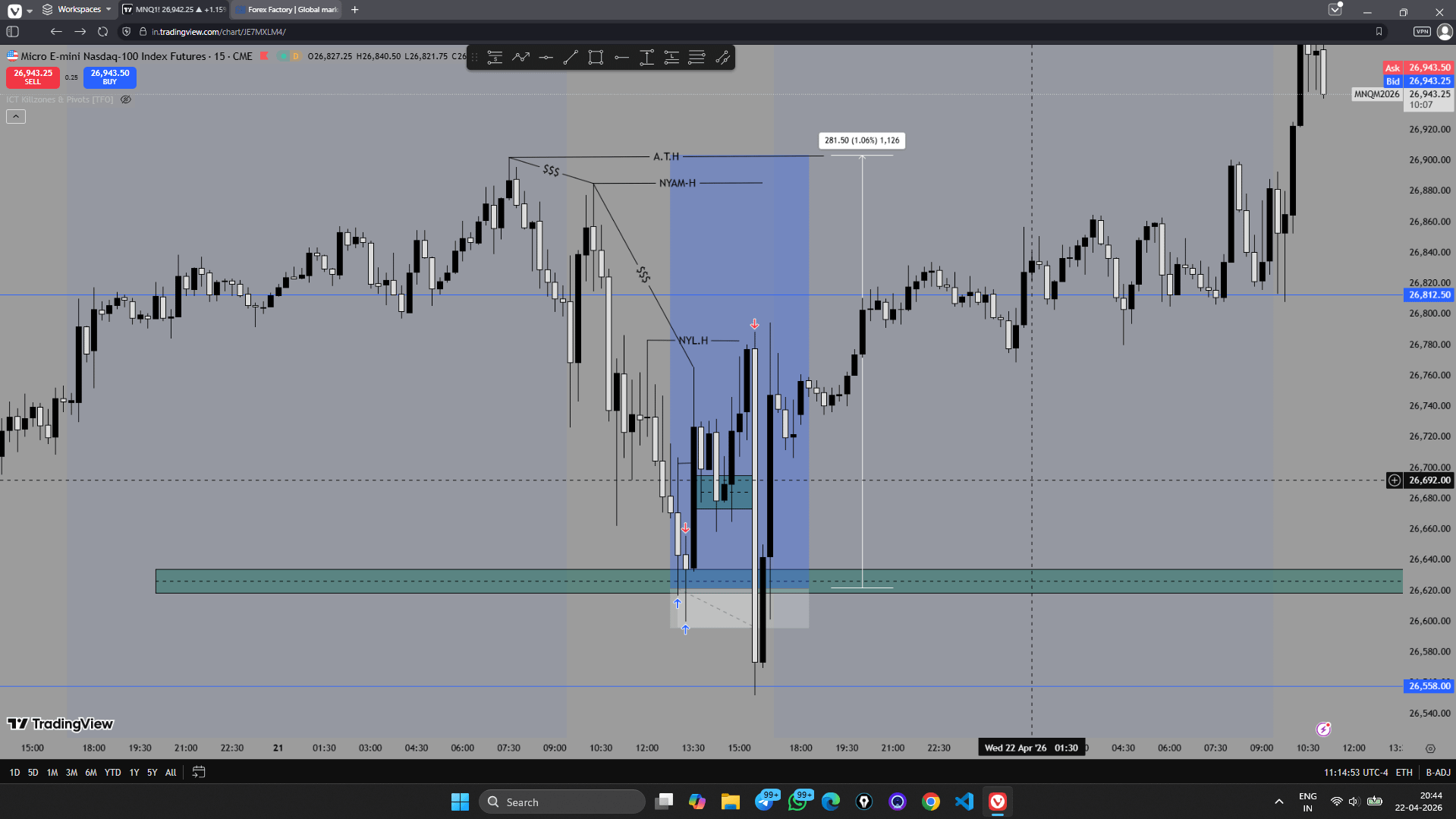Click the blue BUY 26,943.50 button
The height and width of the screenshot is (819, 1456).
click(x=109, y=77)
